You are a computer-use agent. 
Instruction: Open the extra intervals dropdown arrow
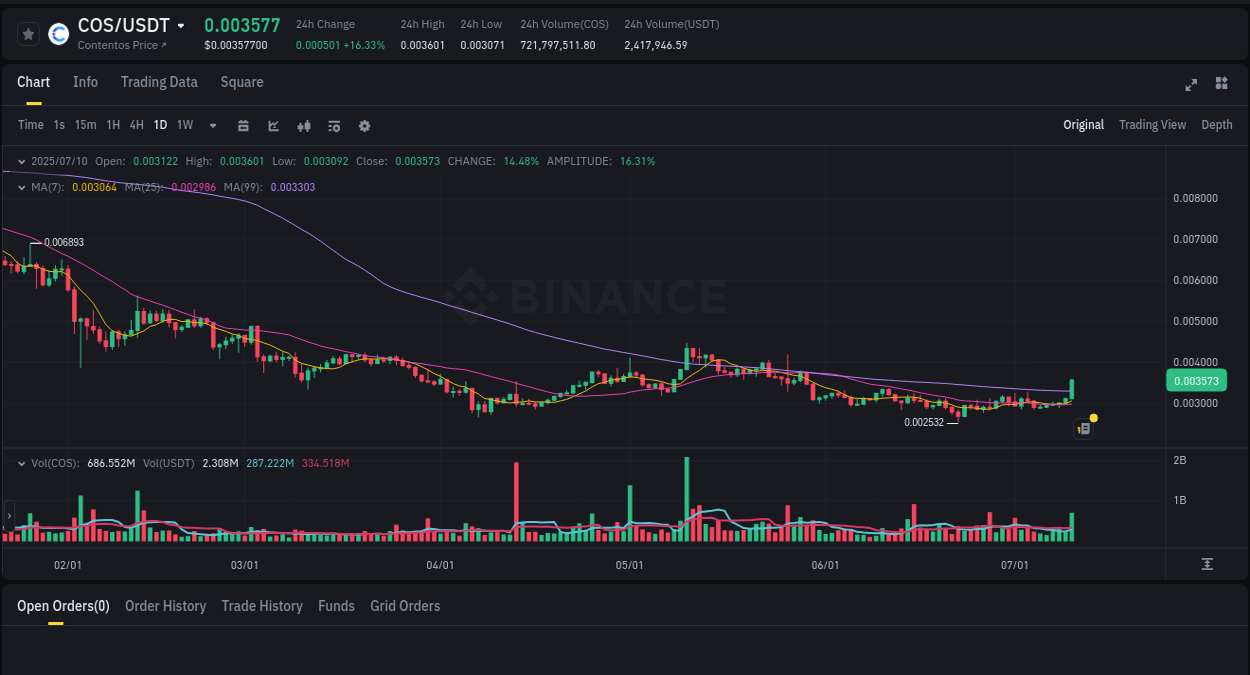click(212, 125)
